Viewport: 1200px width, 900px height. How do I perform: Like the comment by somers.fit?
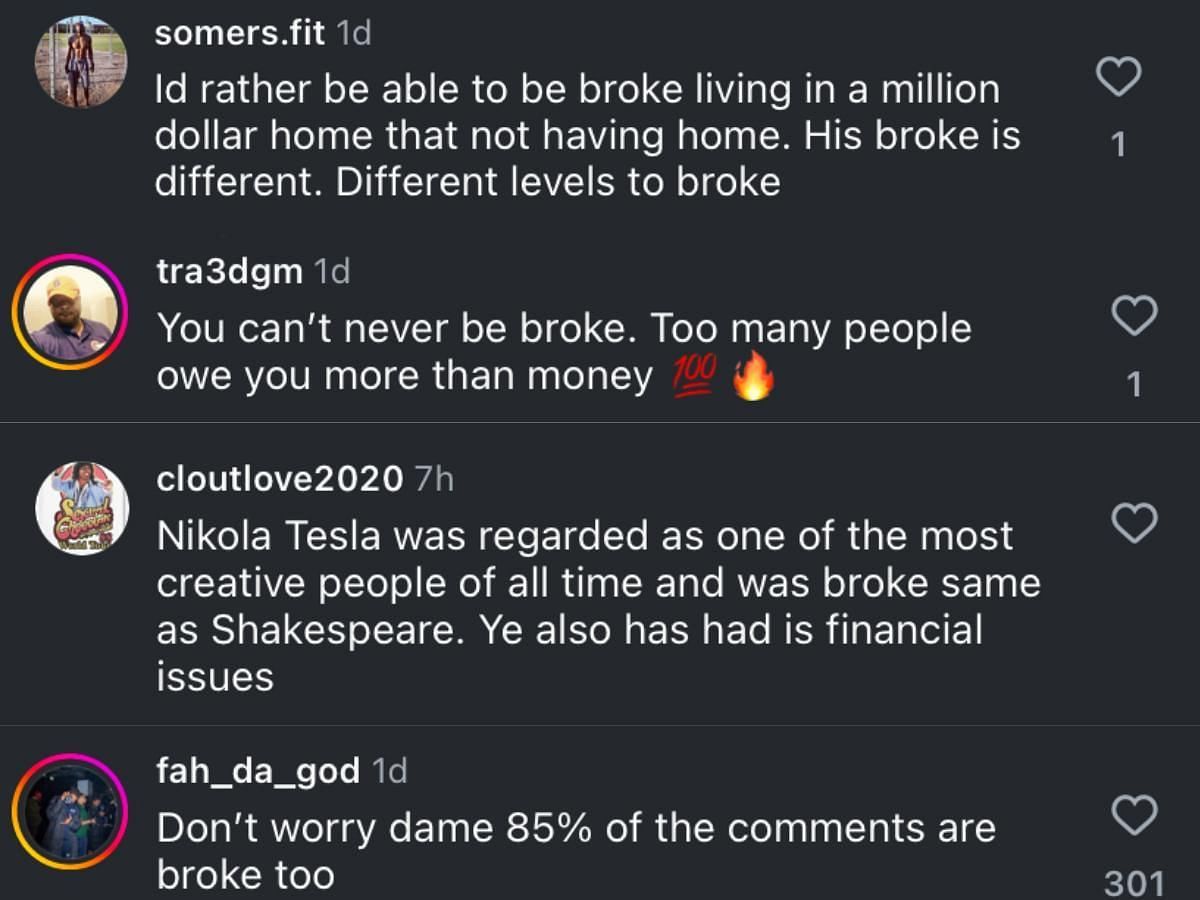[x=1119, y=77]
